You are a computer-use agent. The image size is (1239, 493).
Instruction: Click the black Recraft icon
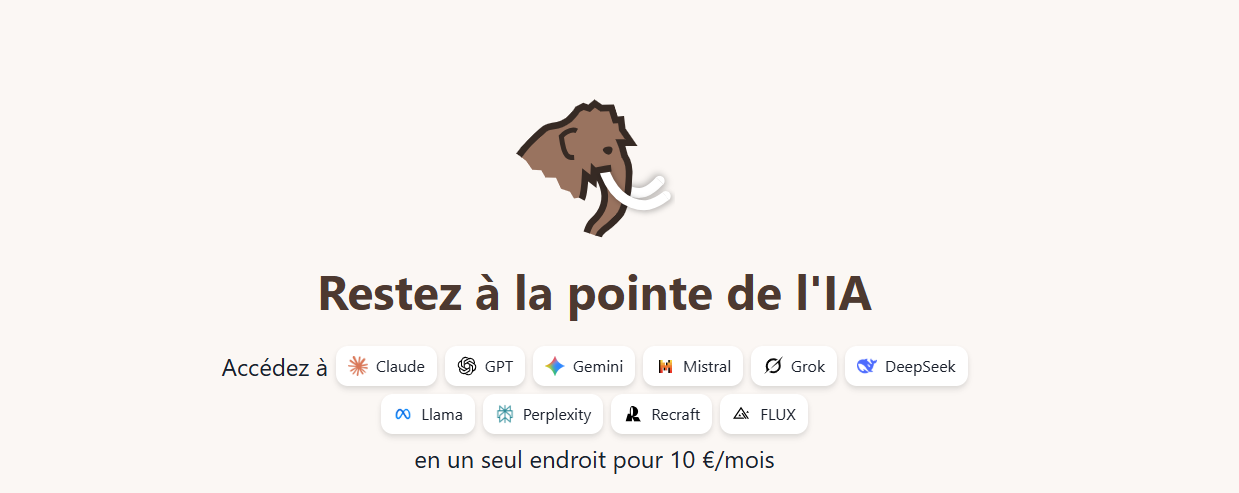(x=632, y=414)
